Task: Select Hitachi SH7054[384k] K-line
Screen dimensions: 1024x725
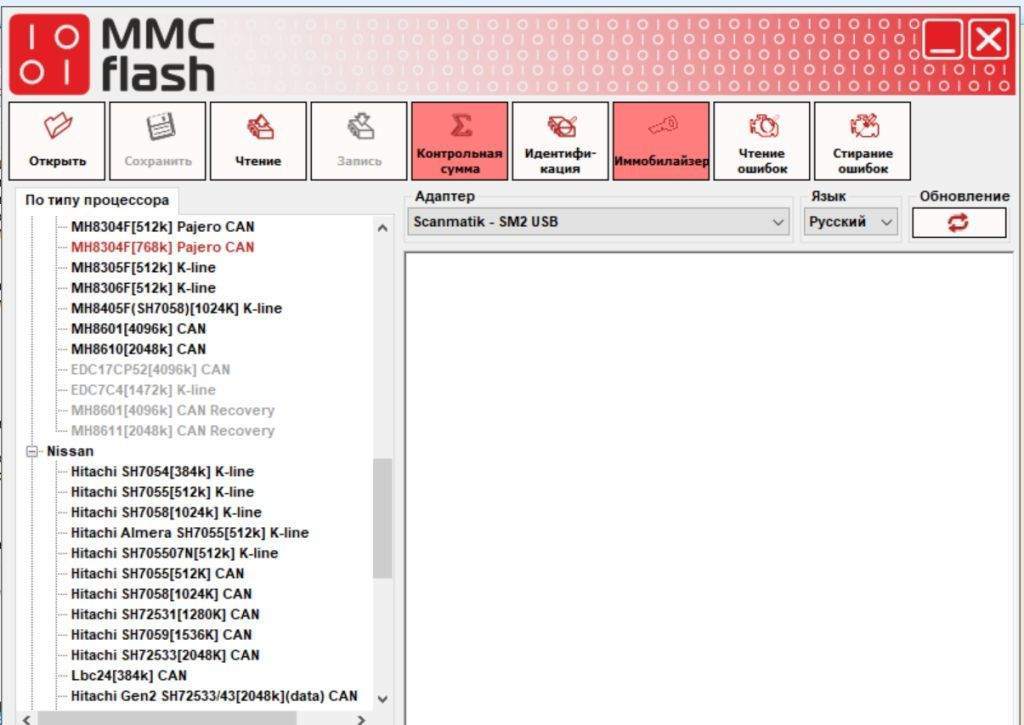Action: [163, 472]
